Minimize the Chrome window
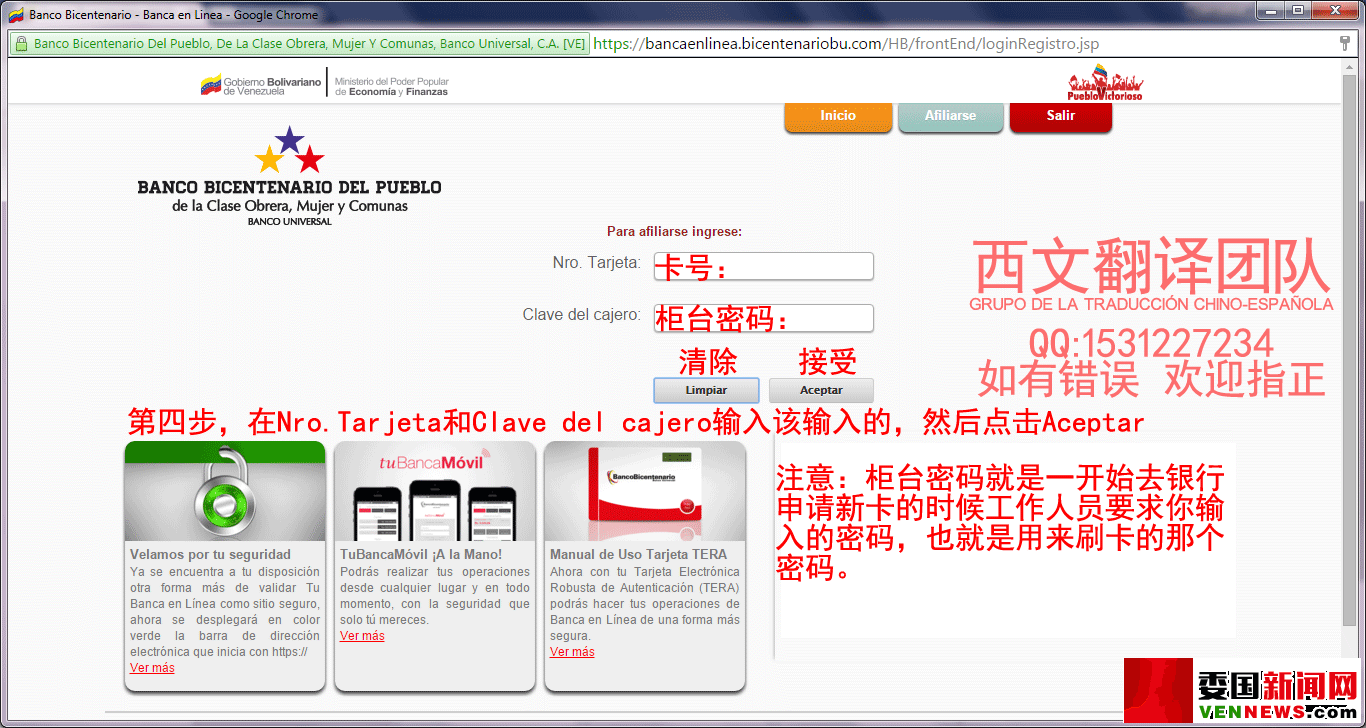1366x728 pixels. (1271, 11)
